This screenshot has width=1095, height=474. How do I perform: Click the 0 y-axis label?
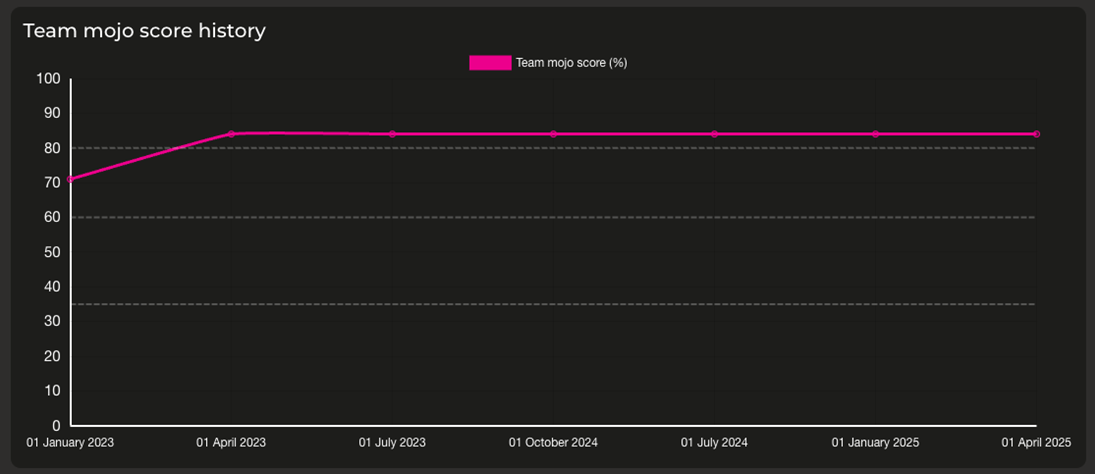pos(57,425)
